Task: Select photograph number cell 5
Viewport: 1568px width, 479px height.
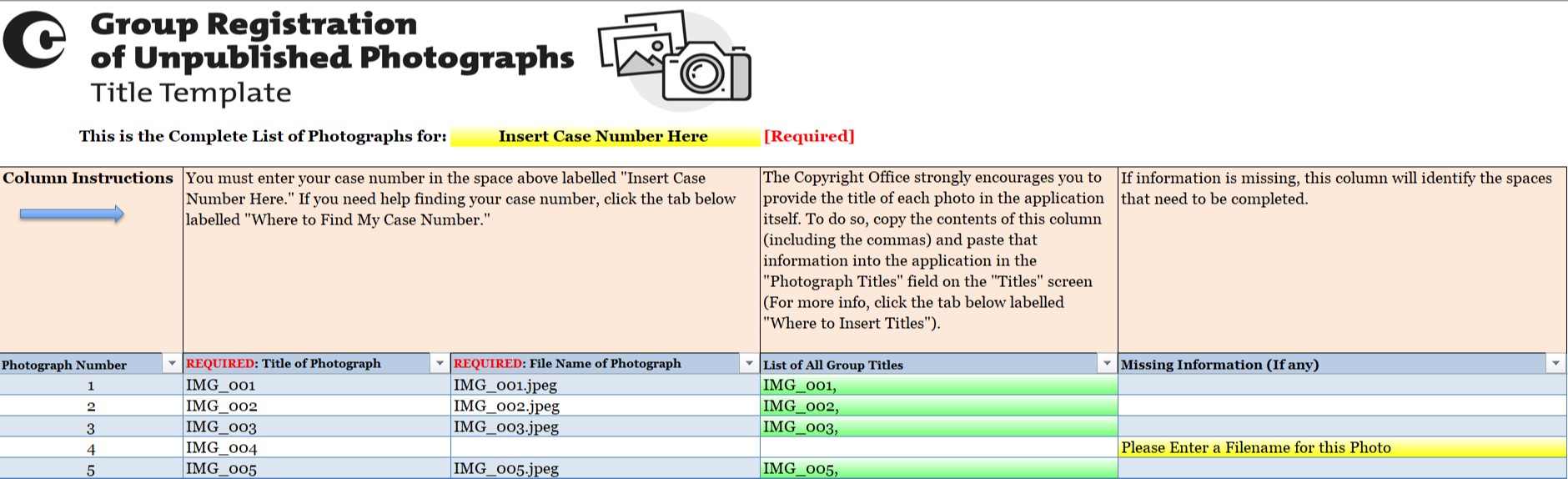Action: pyautogui.click(x=91, y=468)
